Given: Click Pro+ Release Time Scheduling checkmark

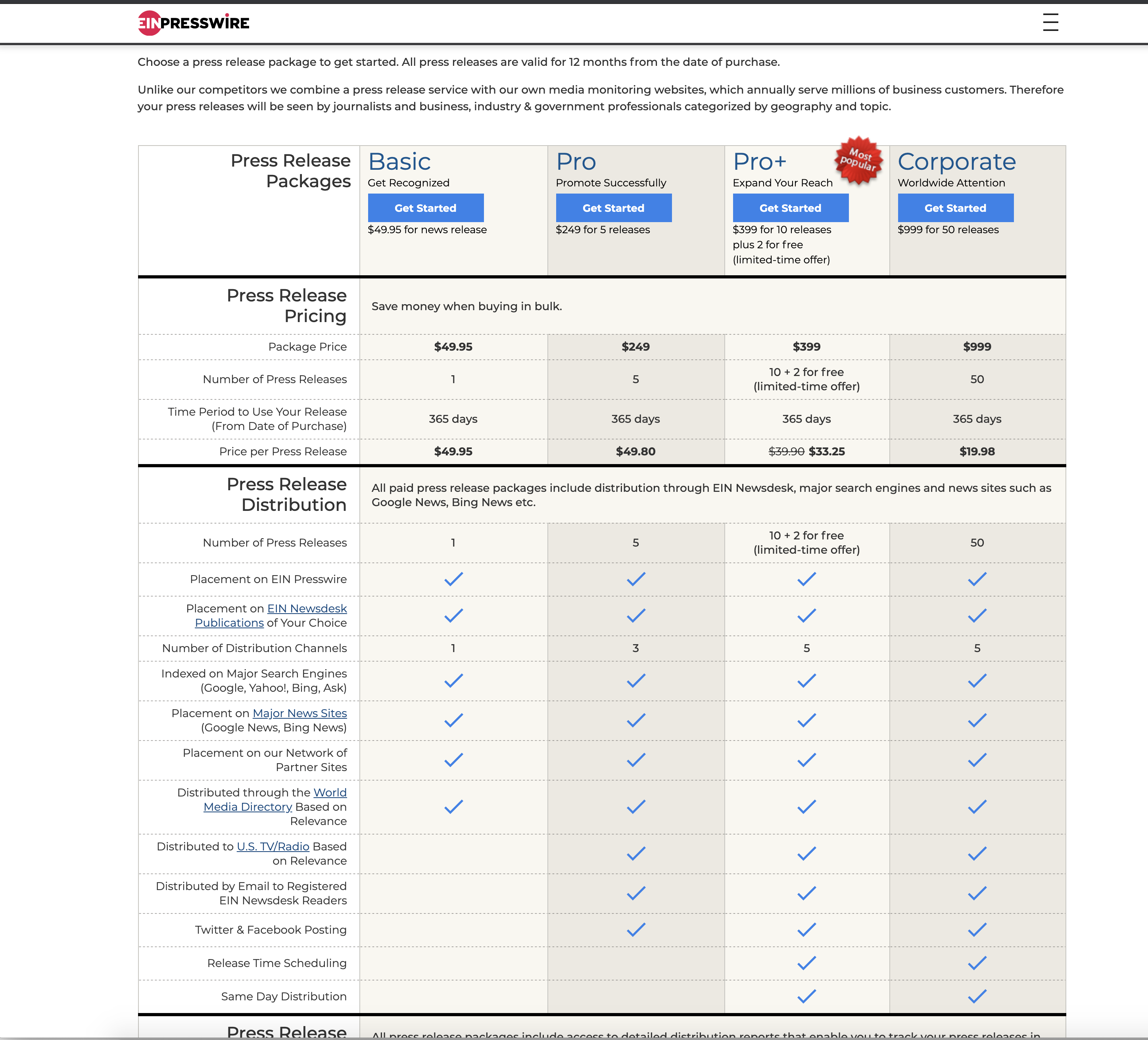Looking at the screenshot, I should (806, 963).
